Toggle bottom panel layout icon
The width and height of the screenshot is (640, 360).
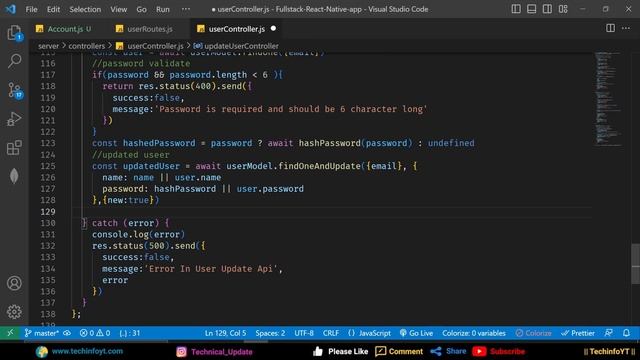click(x=531, y=9)
